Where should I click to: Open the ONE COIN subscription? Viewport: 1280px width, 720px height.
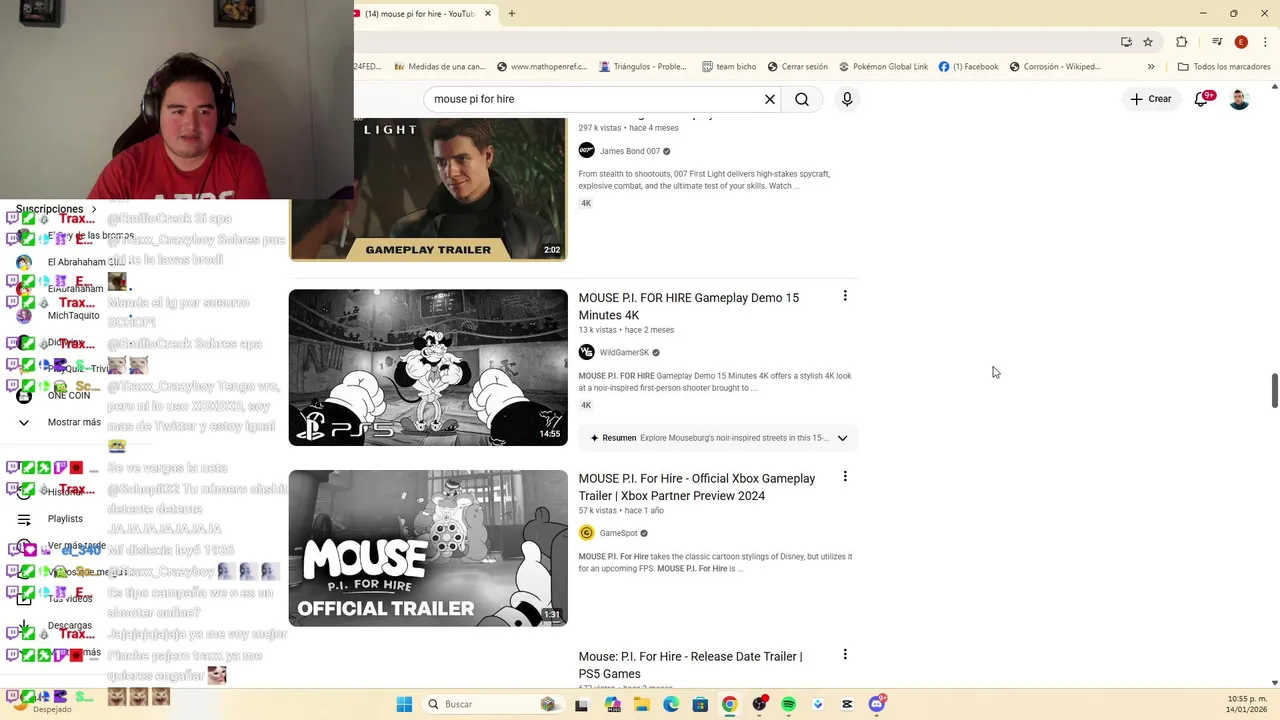[x=69, y=396]
